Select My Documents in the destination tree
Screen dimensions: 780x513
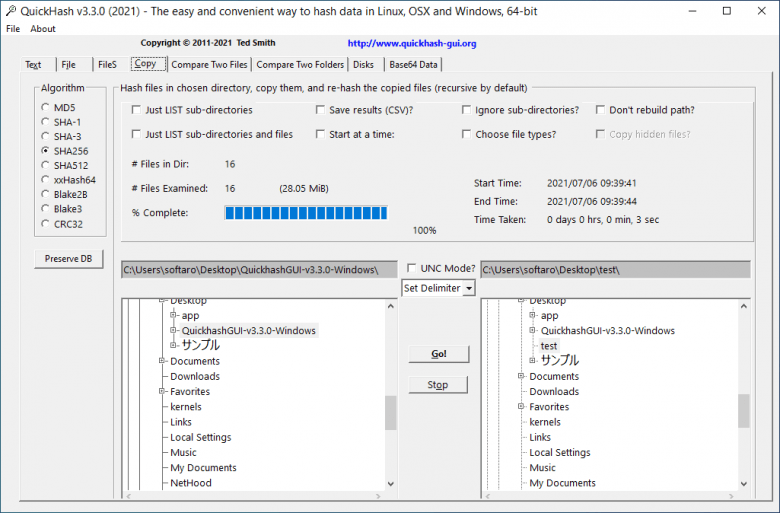point(563,483)
